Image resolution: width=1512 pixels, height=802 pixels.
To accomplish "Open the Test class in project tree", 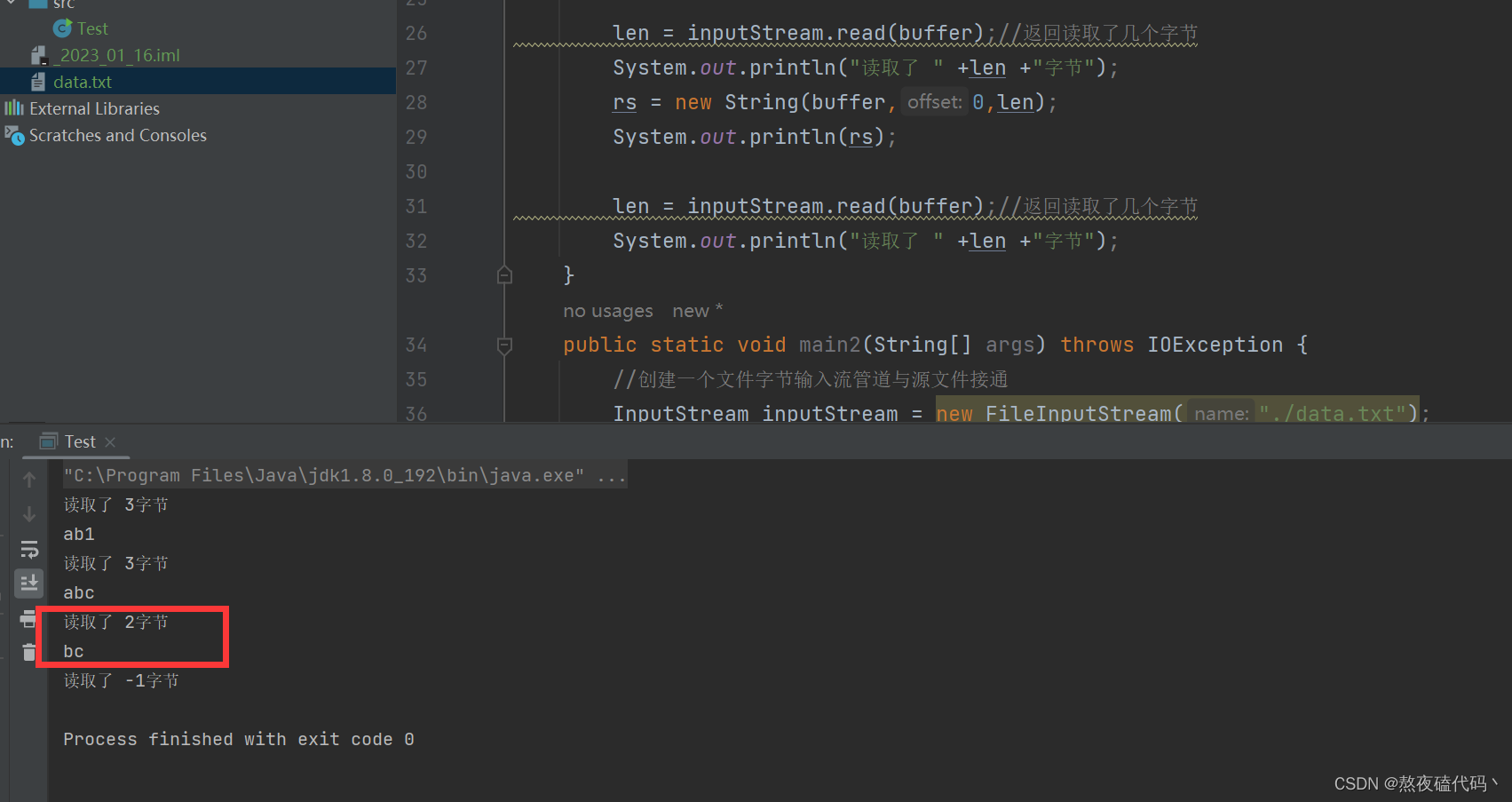I will click(92, 28).
